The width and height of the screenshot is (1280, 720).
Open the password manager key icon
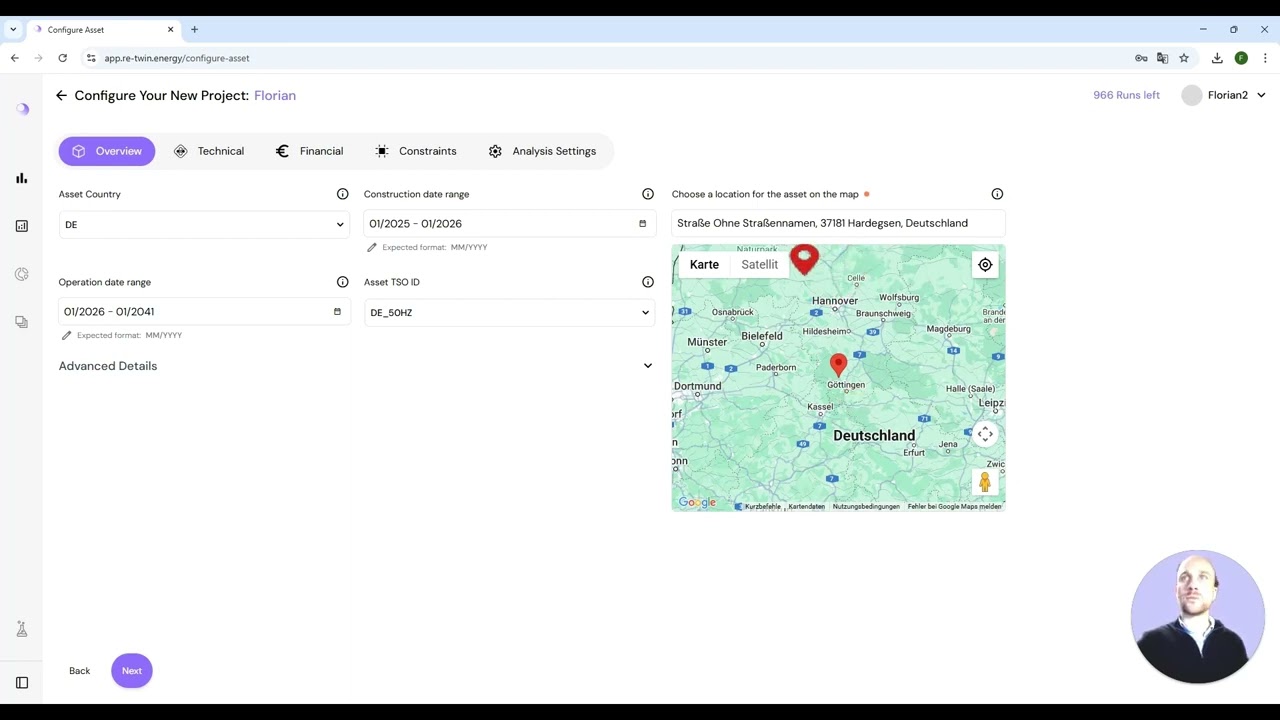(1141, 58)
